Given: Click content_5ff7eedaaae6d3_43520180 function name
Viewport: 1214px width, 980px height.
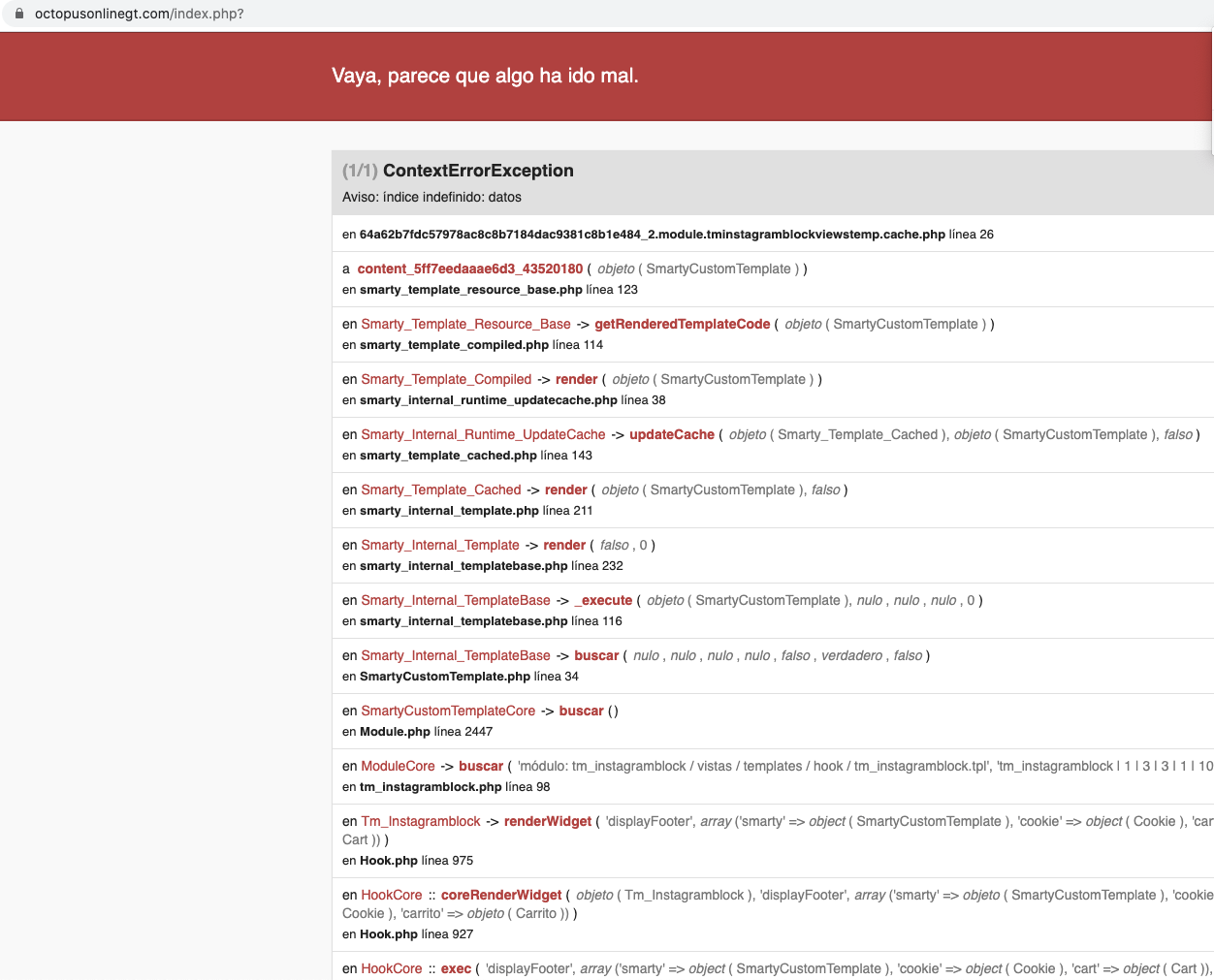Looking at the screenshot, I should (470, 269).
